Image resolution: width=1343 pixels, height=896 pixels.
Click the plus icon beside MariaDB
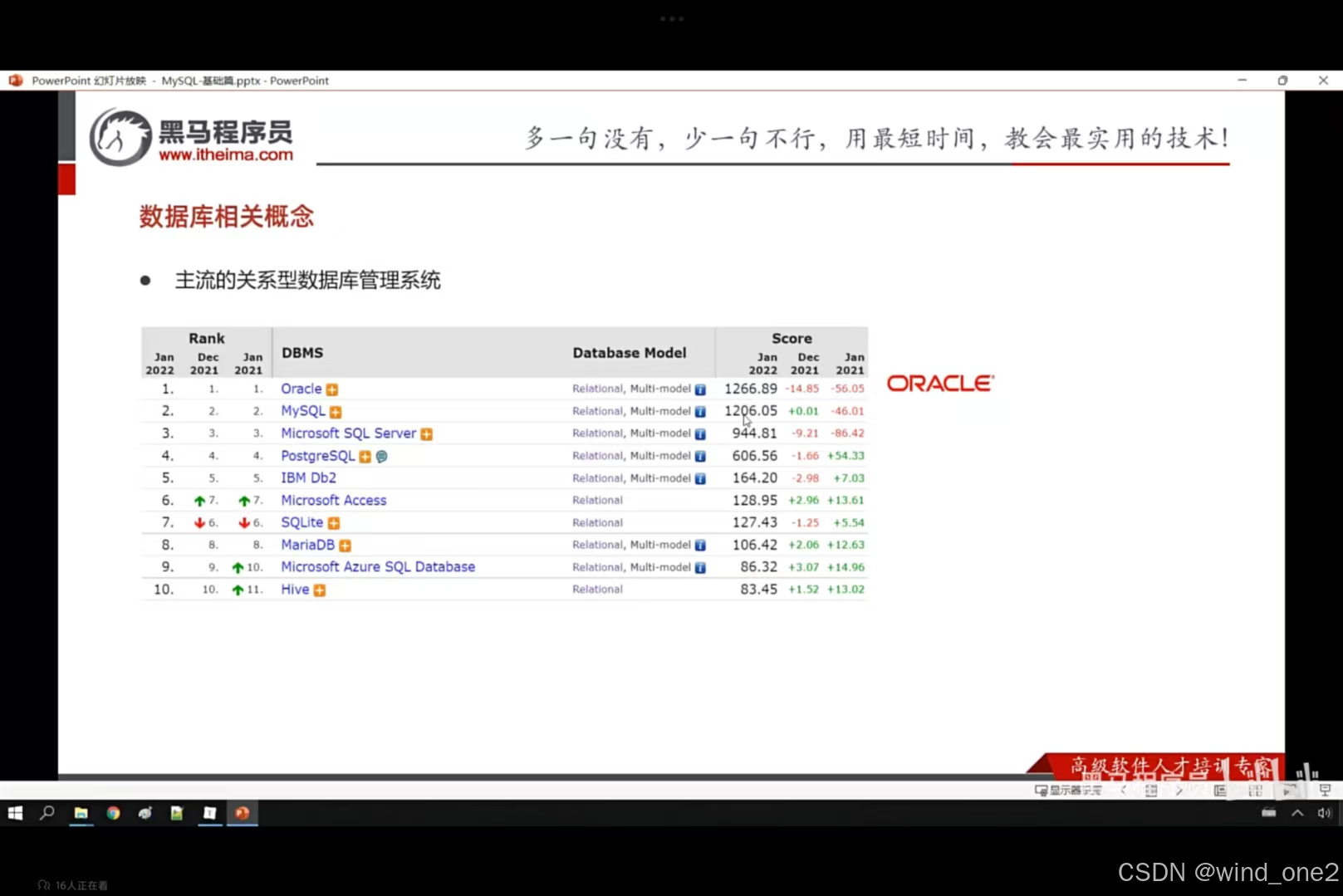(x=345, y=546)
